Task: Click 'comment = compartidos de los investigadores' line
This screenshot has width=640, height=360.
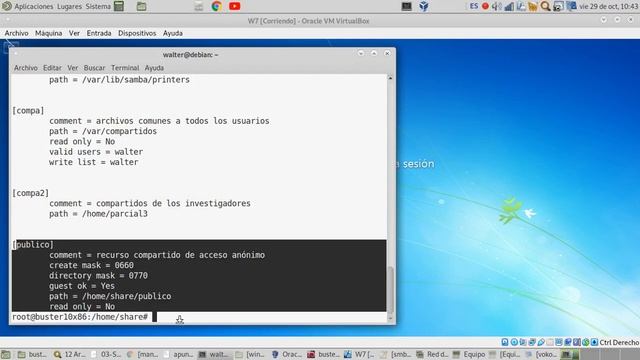Action: coord(150,203)
